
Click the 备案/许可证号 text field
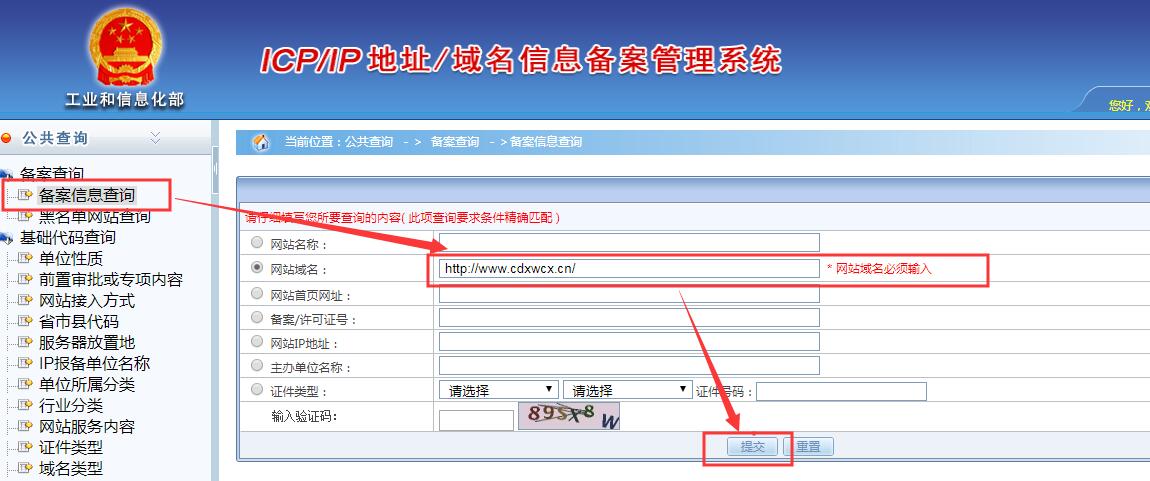[629, 317]
